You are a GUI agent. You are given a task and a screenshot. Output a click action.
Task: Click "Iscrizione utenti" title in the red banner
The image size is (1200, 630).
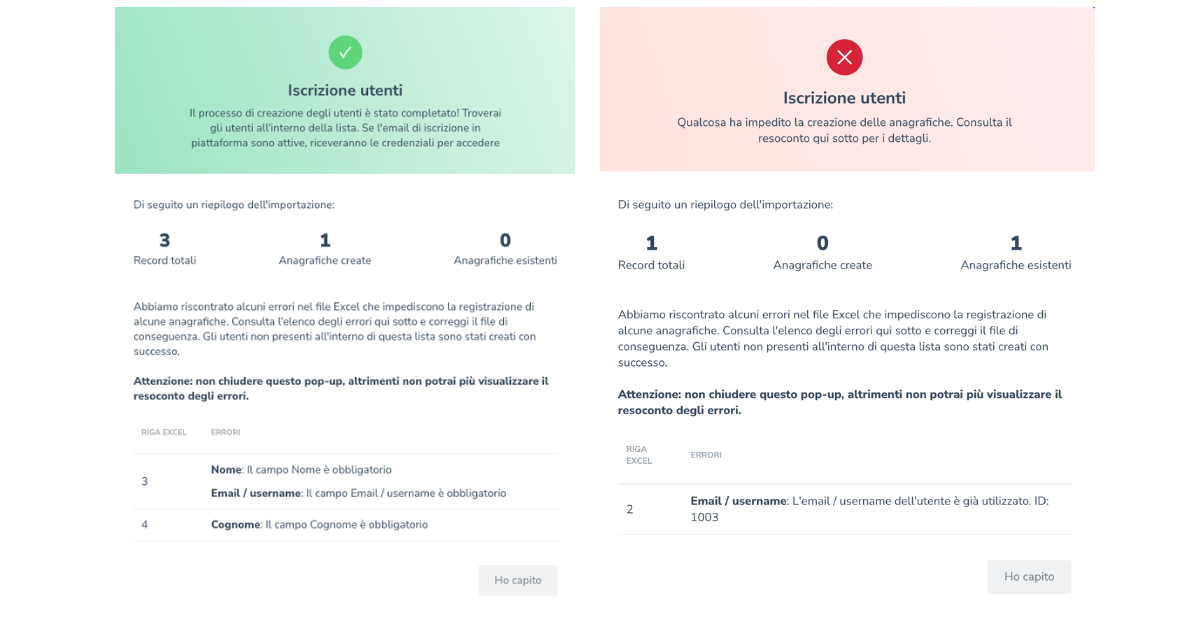pyautogui.click(x=844, y=98)
